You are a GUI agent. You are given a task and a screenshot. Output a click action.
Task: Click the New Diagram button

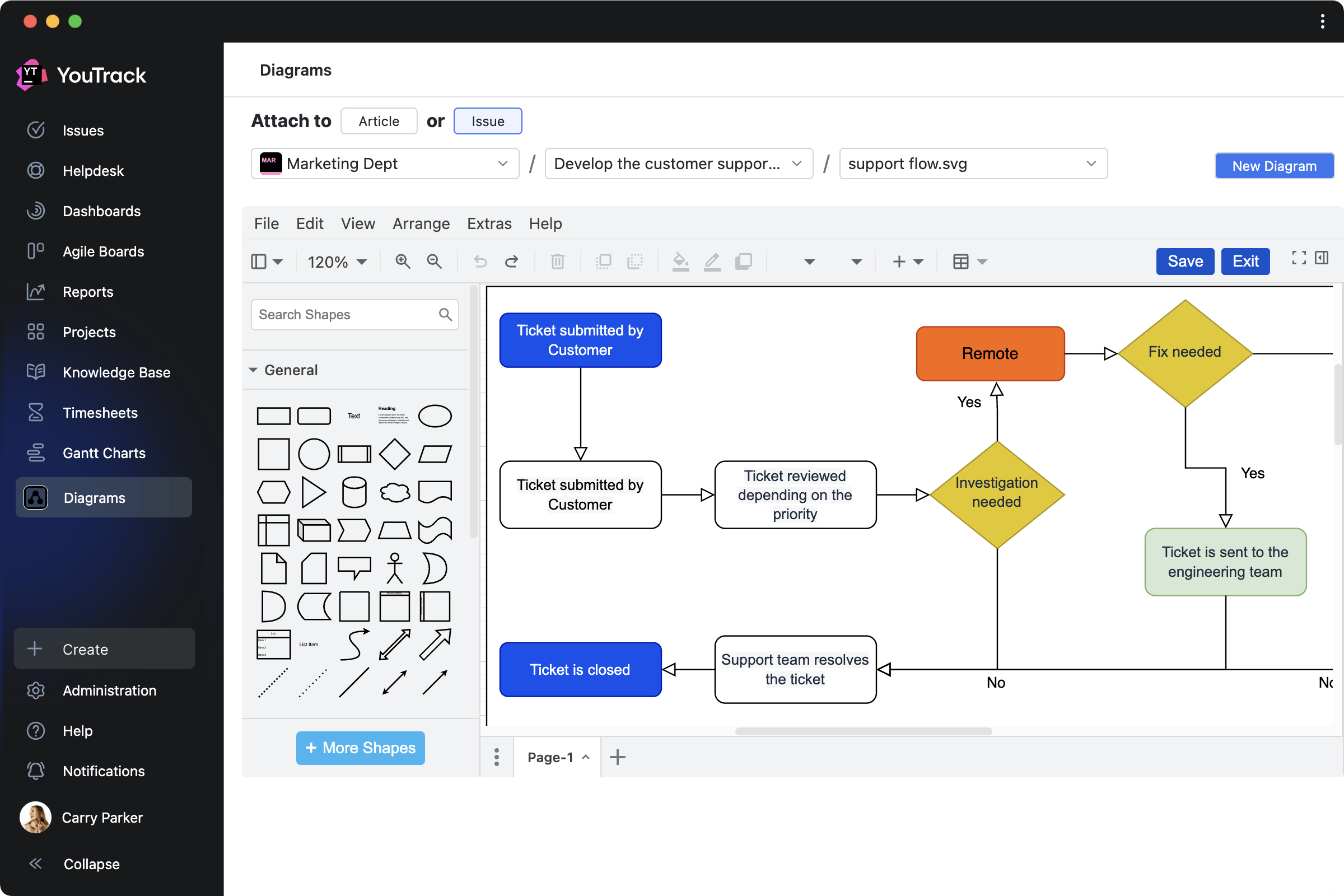[x=1275, y=166]
